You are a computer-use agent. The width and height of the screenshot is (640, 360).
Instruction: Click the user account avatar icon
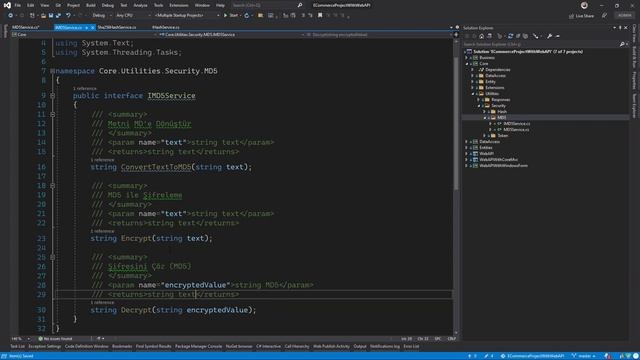[x=584, y=5]
